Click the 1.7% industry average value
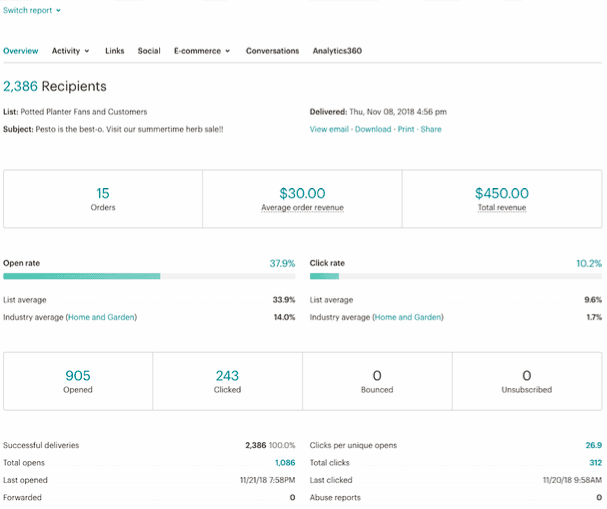 point(594,317)
